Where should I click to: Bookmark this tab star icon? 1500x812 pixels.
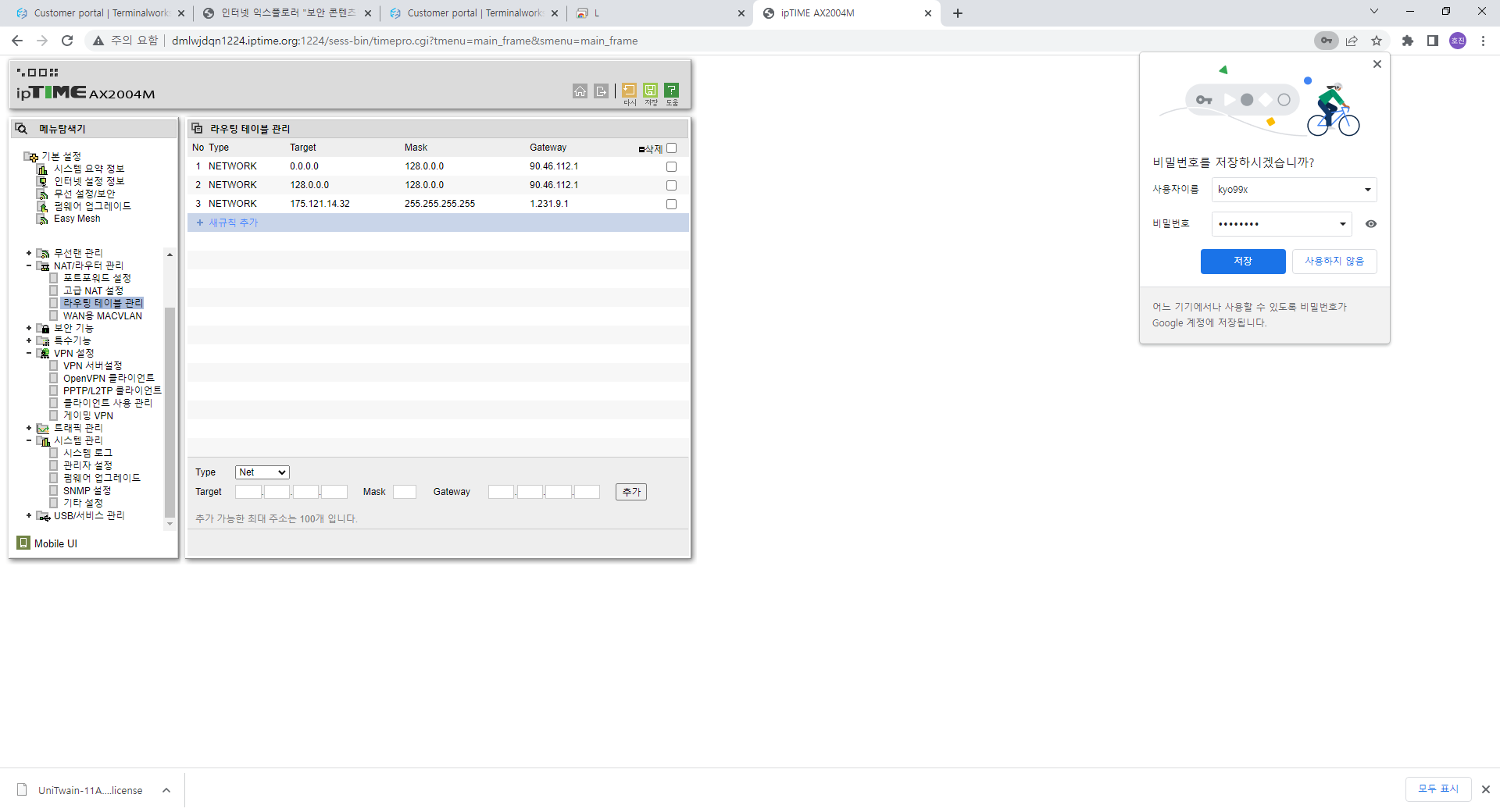1377,41
